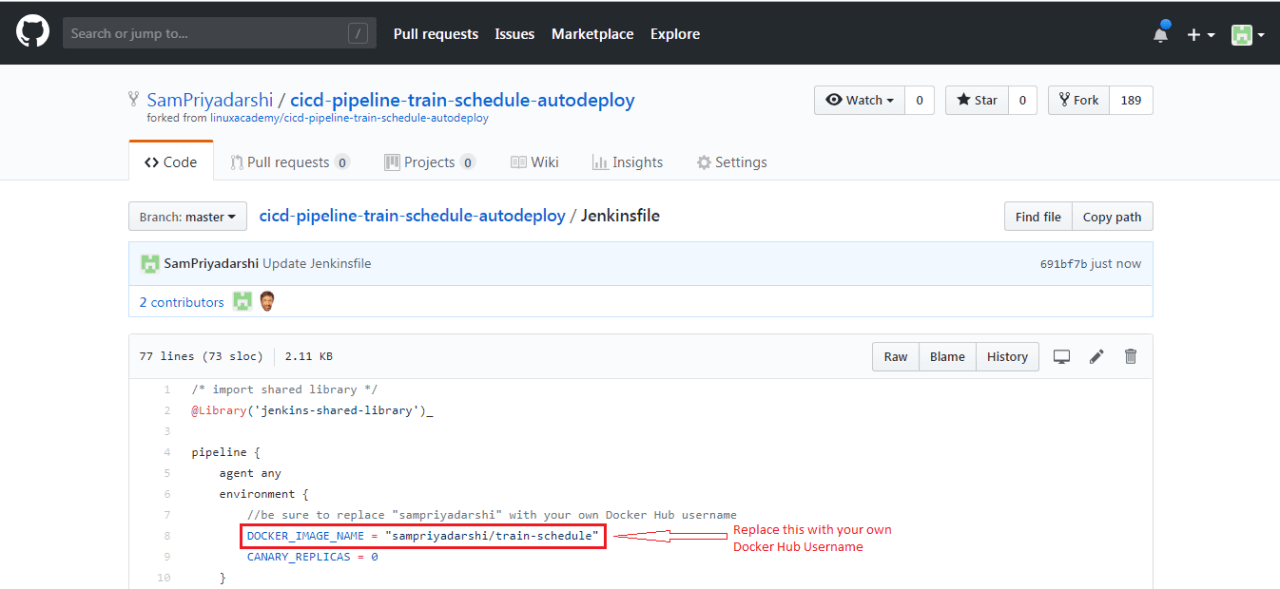Switch to the repository Pull requests tab
The height and width of the screenshot is (589, 1280).
[289, 162]
